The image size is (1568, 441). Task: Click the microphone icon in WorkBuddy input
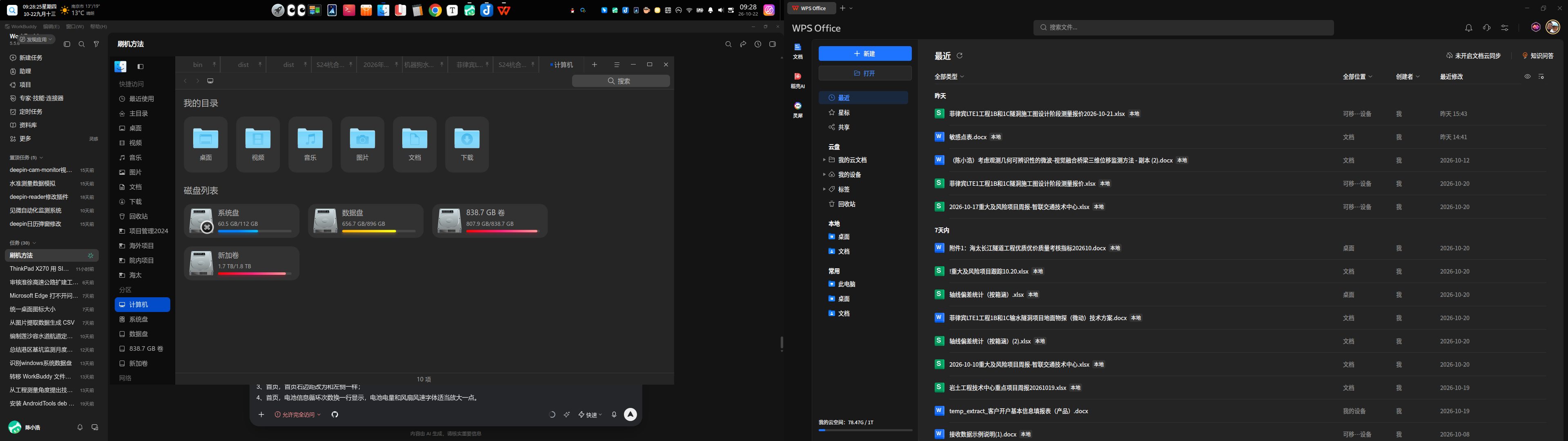(x=614, y=414)
